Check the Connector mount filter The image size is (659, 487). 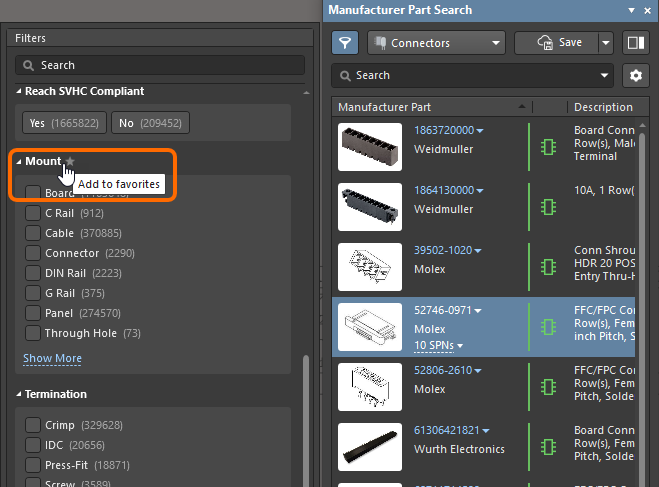pos(33,253)
